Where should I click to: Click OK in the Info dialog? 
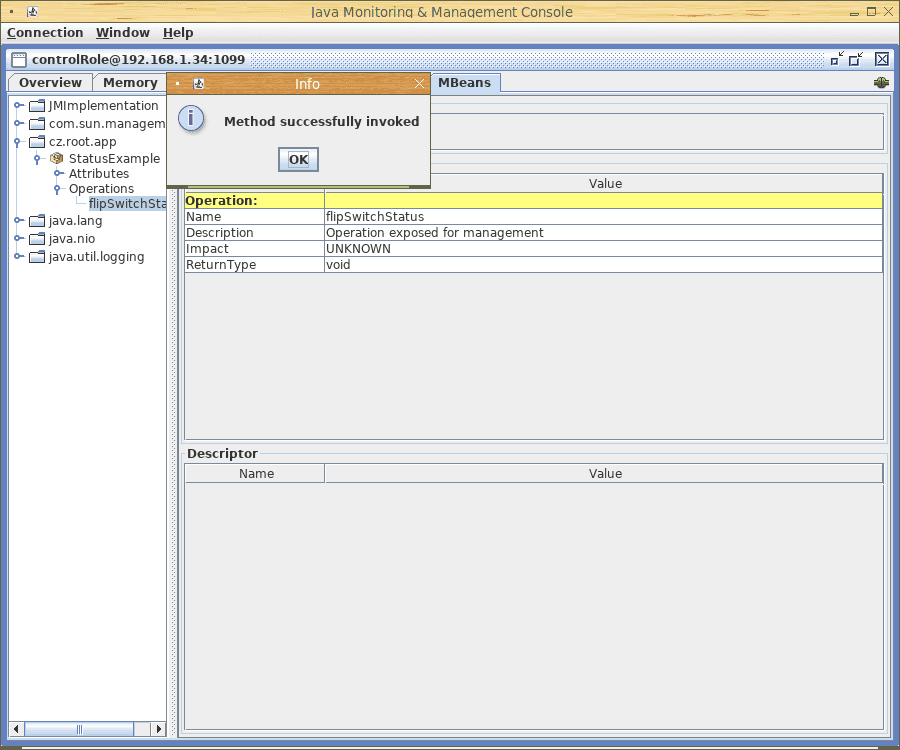coord(298,159)
